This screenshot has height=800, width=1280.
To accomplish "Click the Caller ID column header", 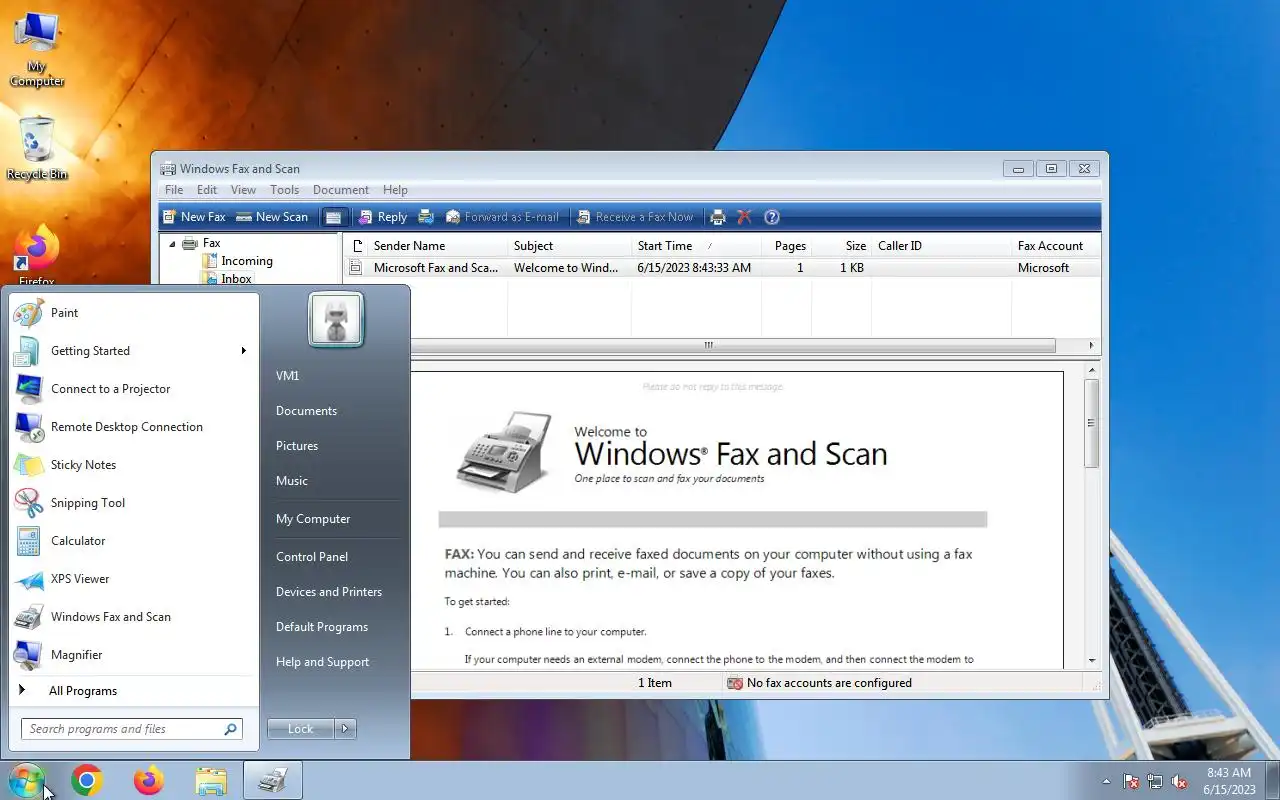I will click(x=940, y=246).
